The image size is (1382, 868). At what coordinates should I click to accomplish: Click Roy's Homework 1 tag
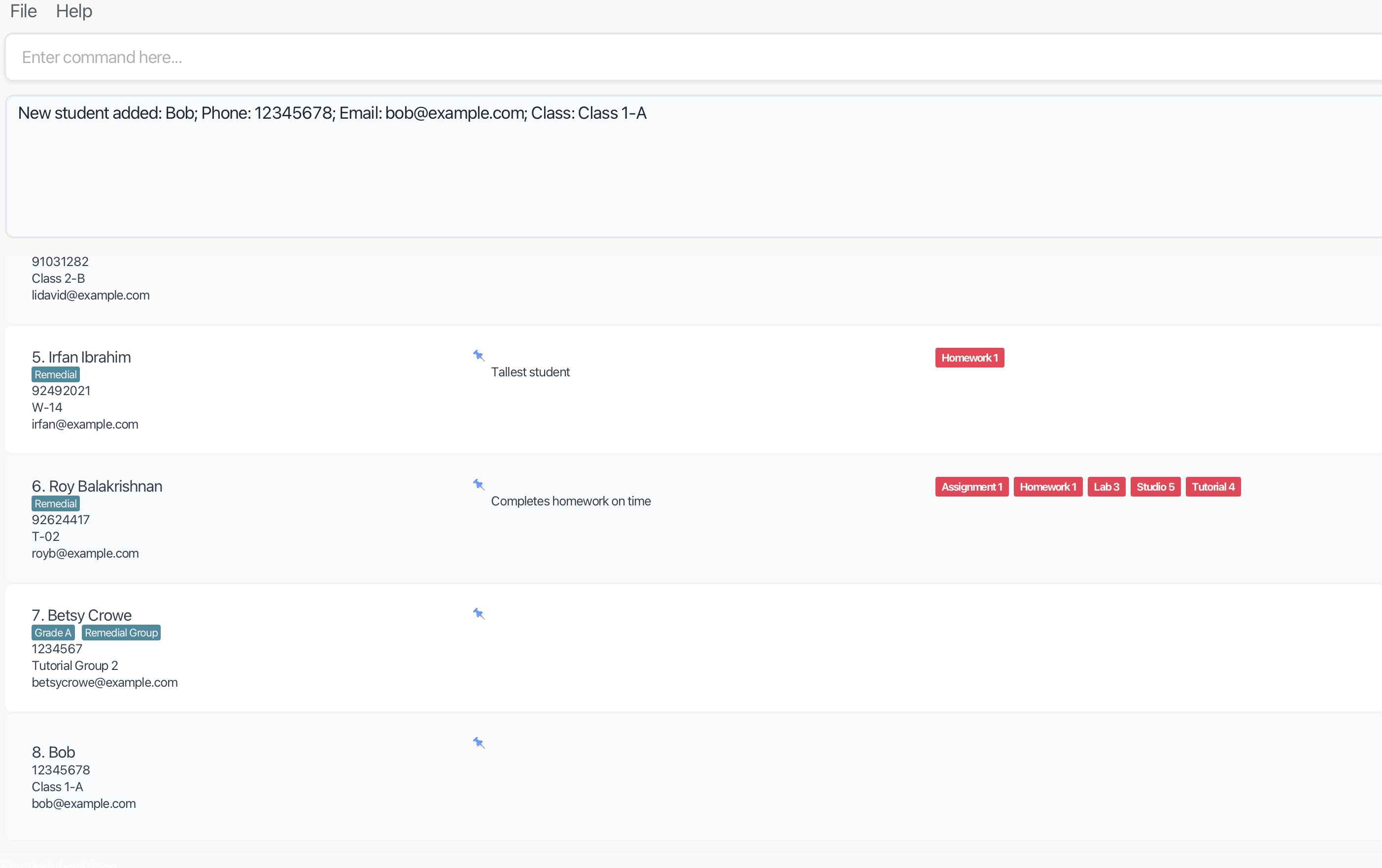(1048, 487)
